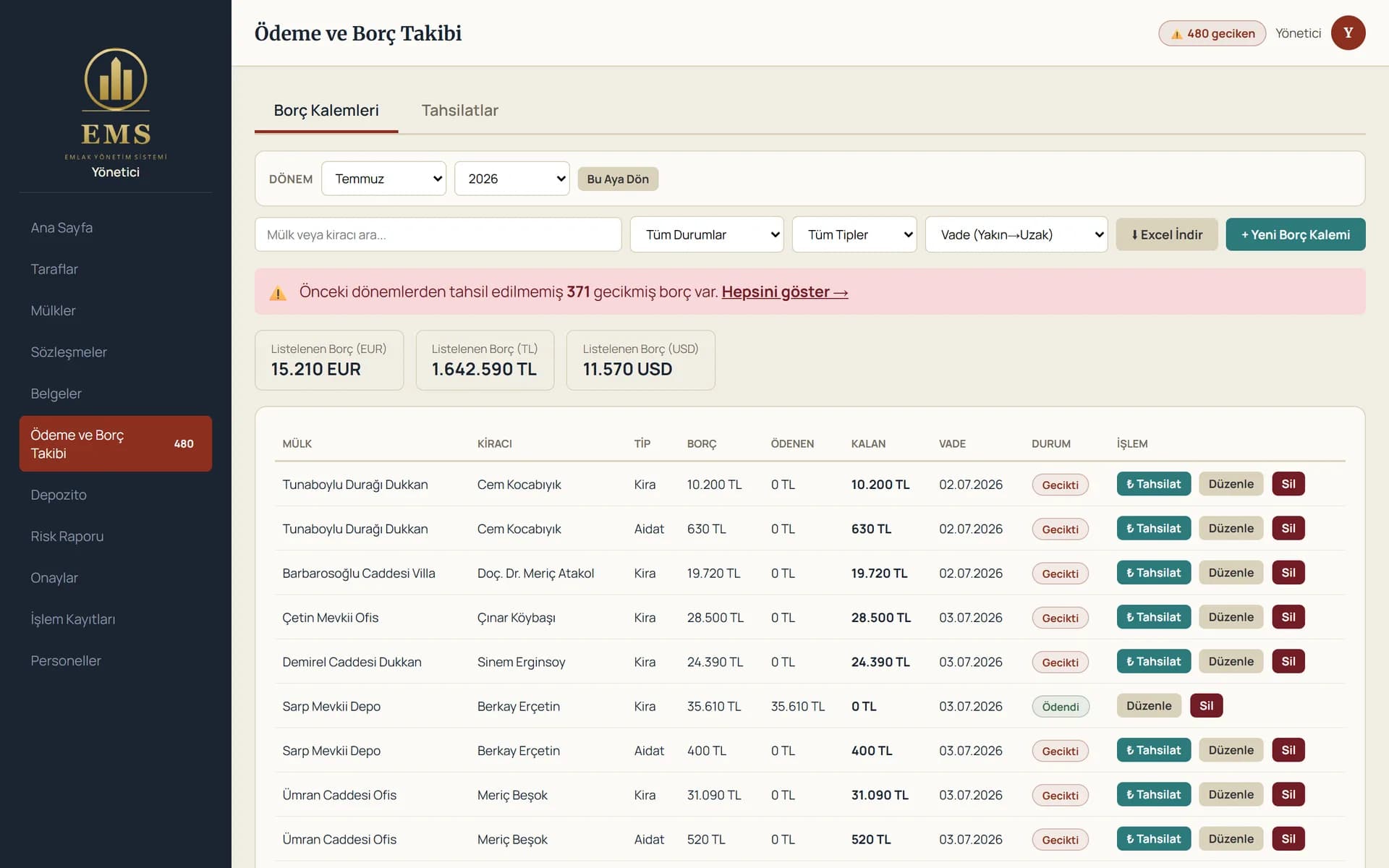Image resolution: width=1389 pixels, height=868 pixels.
Task: Click the warning icon in overdue banner
Action: (278, 292)
